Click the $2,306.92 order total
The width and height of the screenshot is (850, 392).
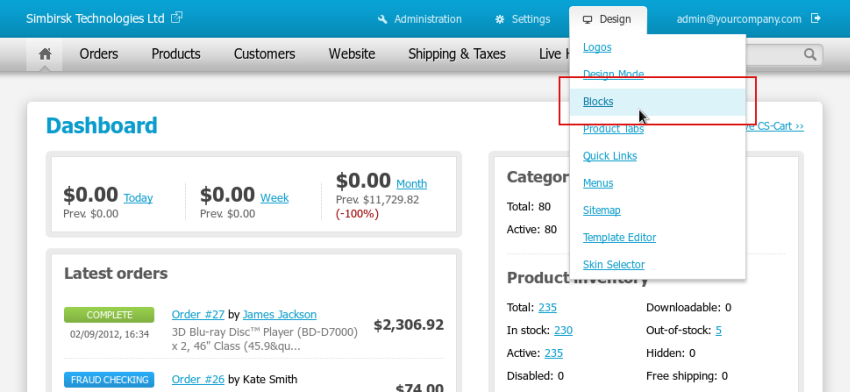point(409,325)
